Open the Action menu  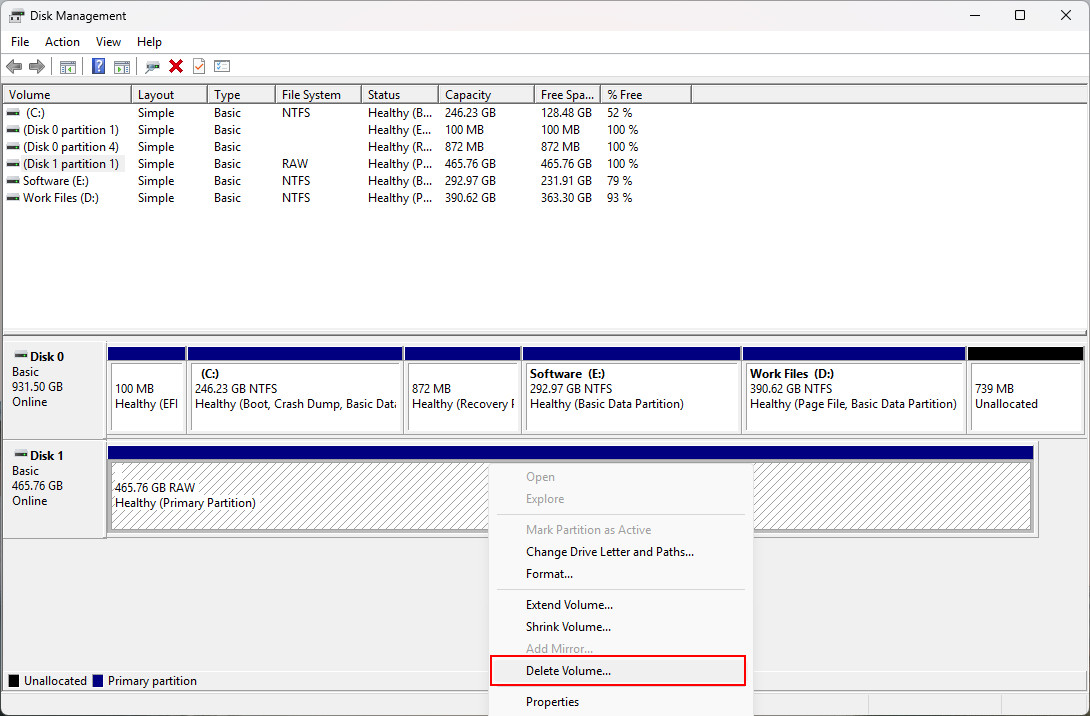(63, 42)
